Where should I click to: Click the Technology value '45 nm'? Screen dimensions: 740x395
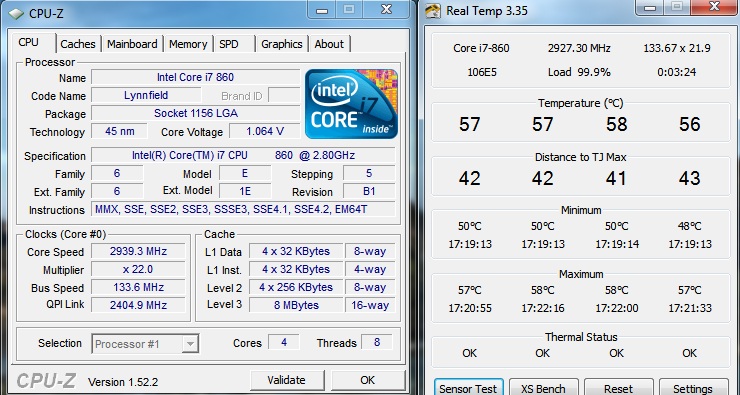119,131
